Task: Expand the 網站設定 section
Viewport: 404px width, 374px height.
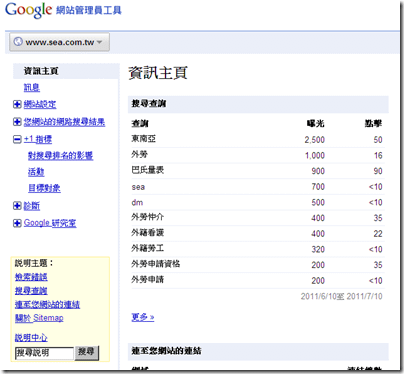Action: pos(17,104)
